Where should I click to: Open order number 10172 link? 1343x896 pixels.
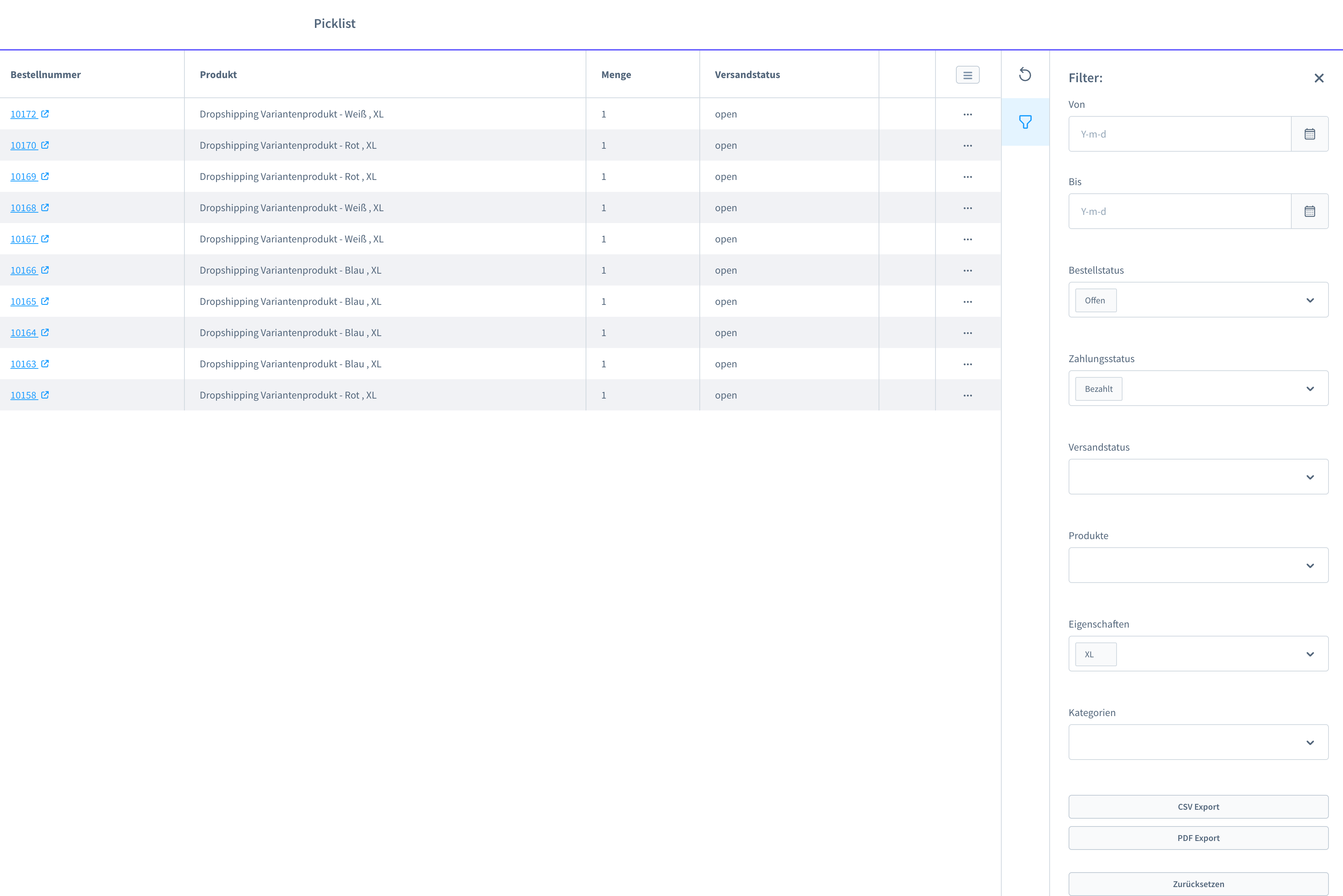click(x=23, y=114)
